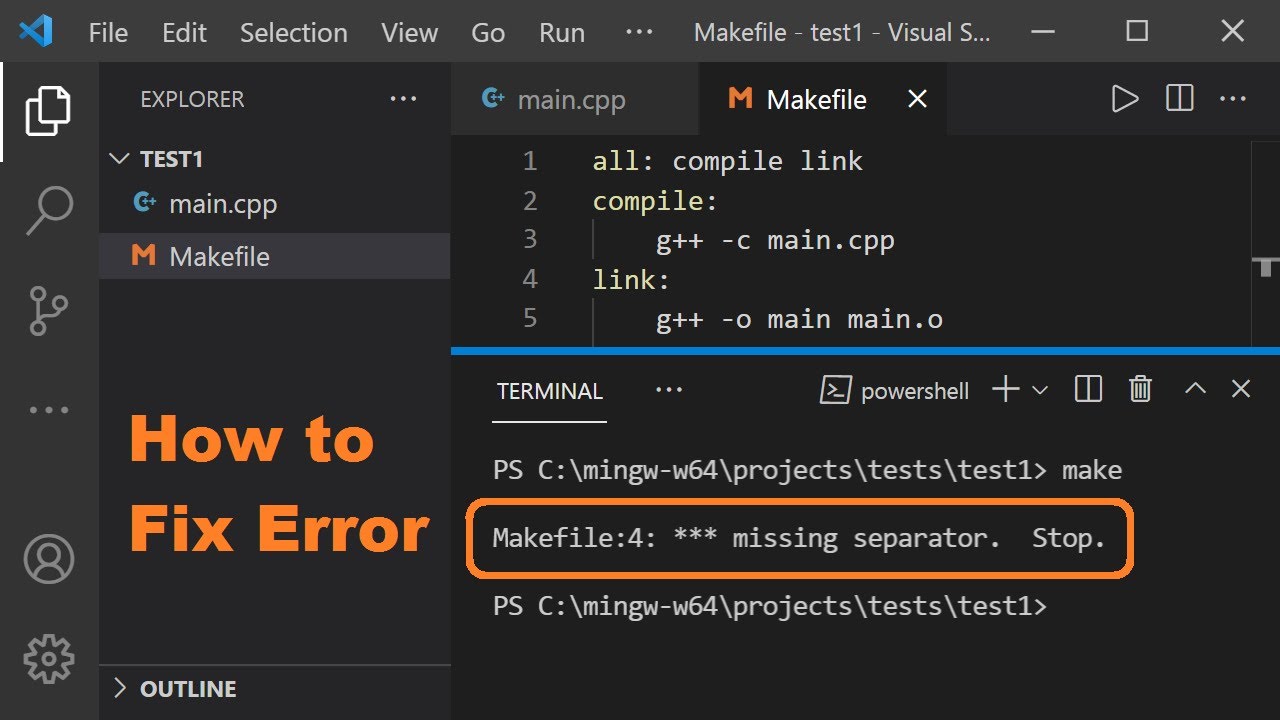This screenshot has width=1280, height=720.
Task: Split the terminal pane
Action: coord(1088,389)
